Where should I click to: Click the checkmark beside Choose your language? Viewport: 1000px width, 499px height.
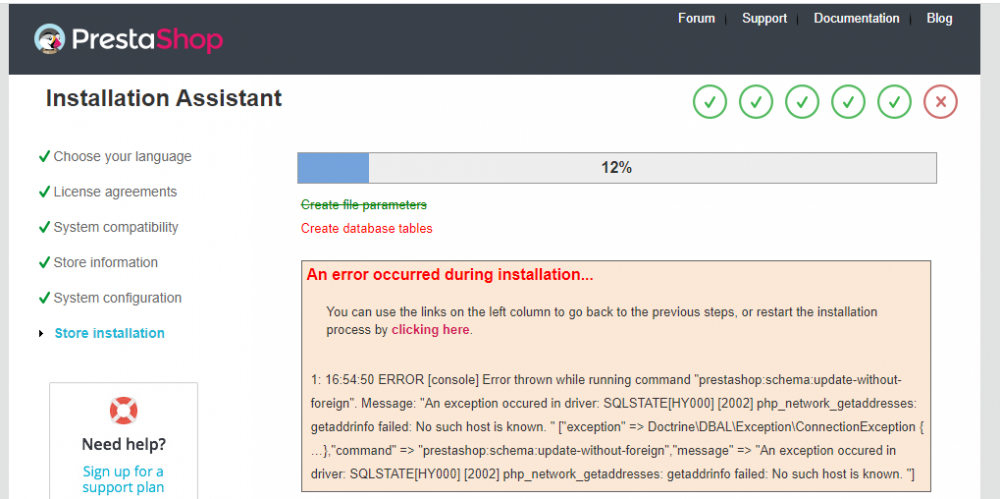pyautogui.click(x=44, y=156)
